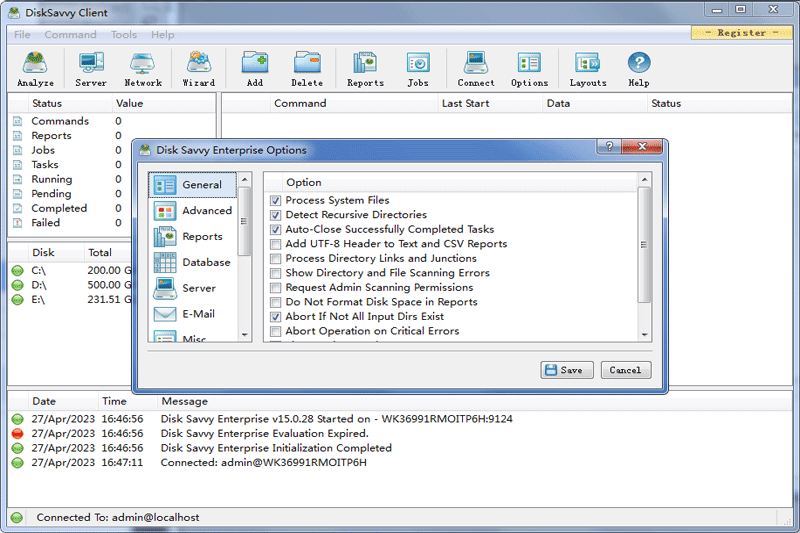Open the Help menu
Image resolution: width=800 pixels, height=533 pixels.
pyautogui.click(x=162, y=35)
